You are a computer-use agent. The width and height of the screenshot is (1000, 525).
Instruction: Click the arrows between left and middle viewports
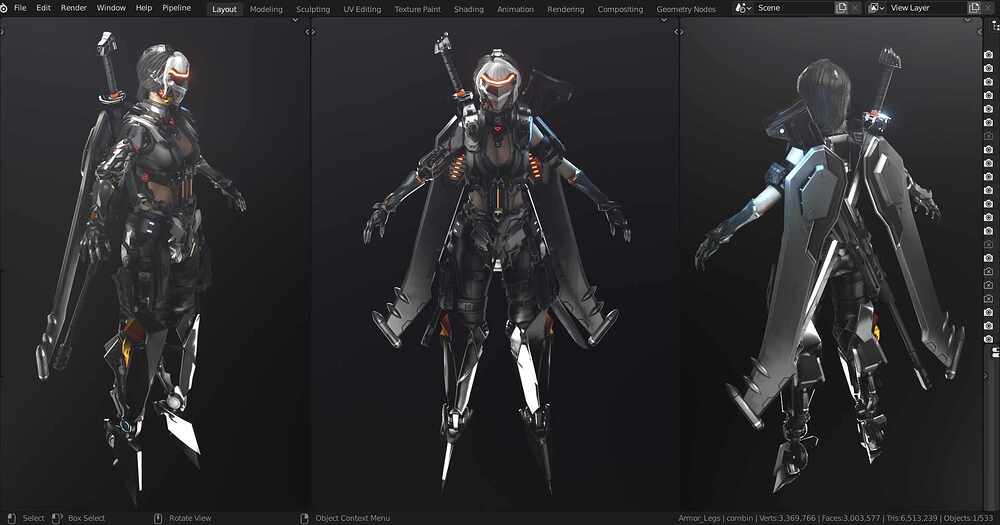[310, 32]
